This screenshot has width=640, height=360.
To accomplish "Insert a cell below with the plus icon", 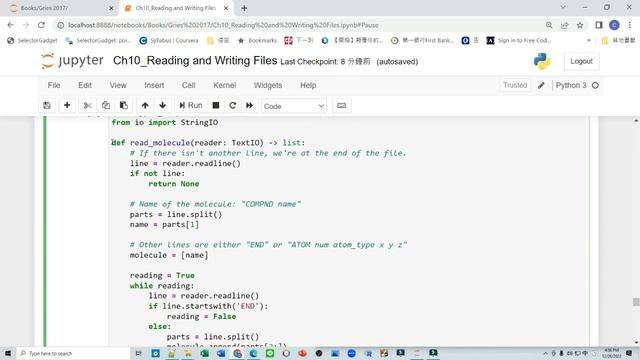I will click(67, 106).
